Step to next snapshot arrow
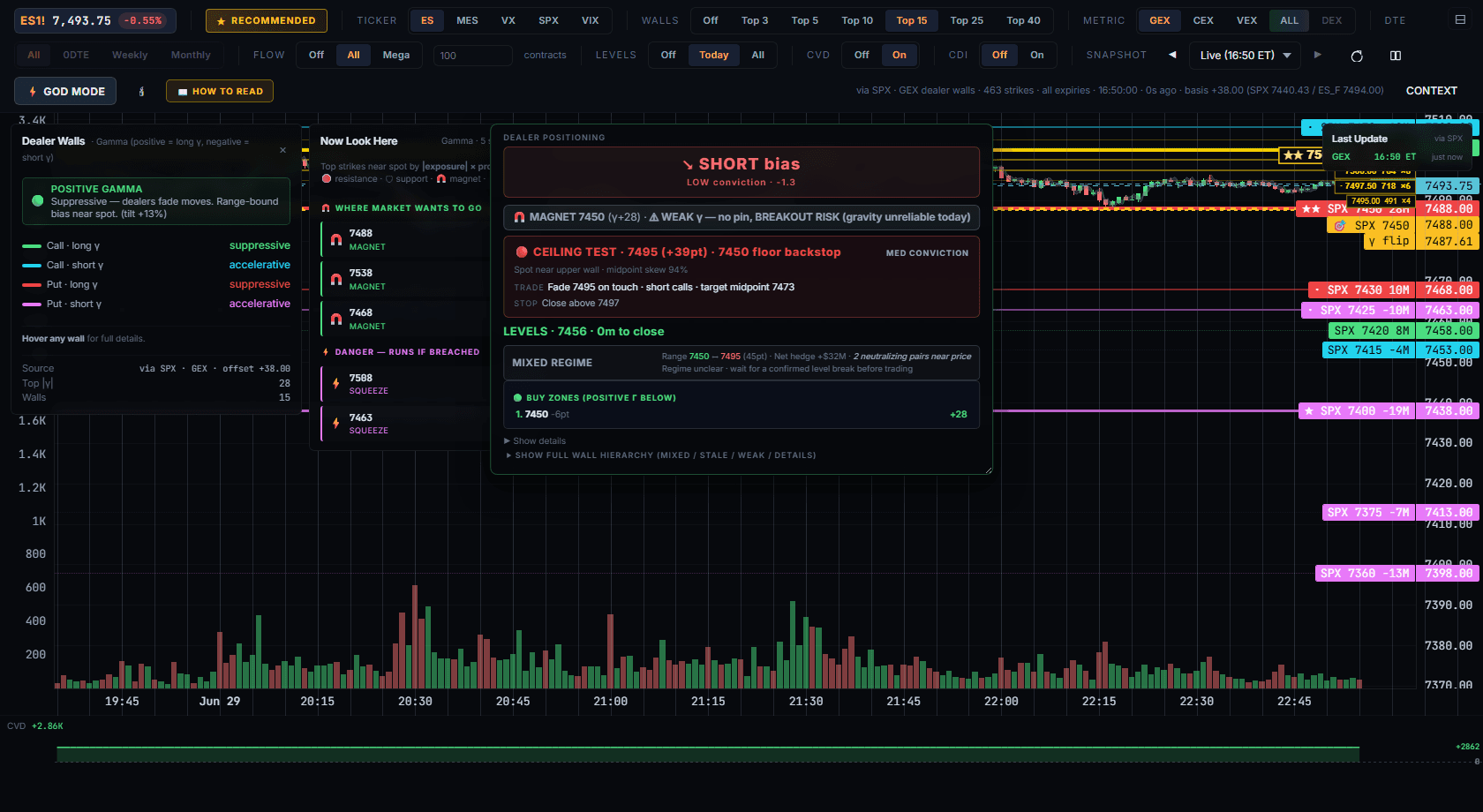Screen dimensions: 1483x812 pos(1318,55)
